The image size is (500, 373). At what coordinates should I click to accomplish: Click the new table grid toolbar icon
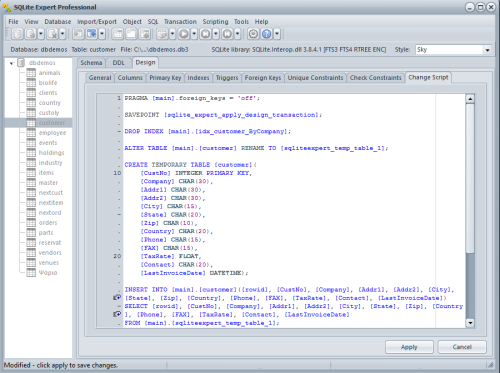coord(117,34)
